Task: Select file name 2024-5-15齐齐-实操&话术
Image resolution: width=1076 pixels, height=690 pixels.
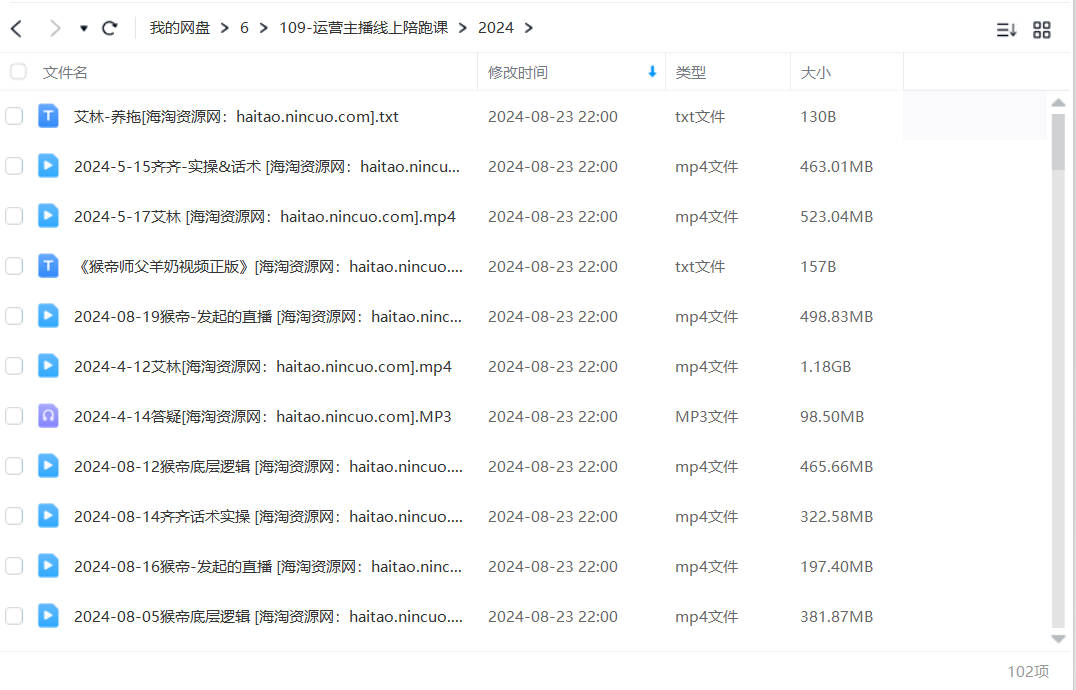Action: [267, 167]
